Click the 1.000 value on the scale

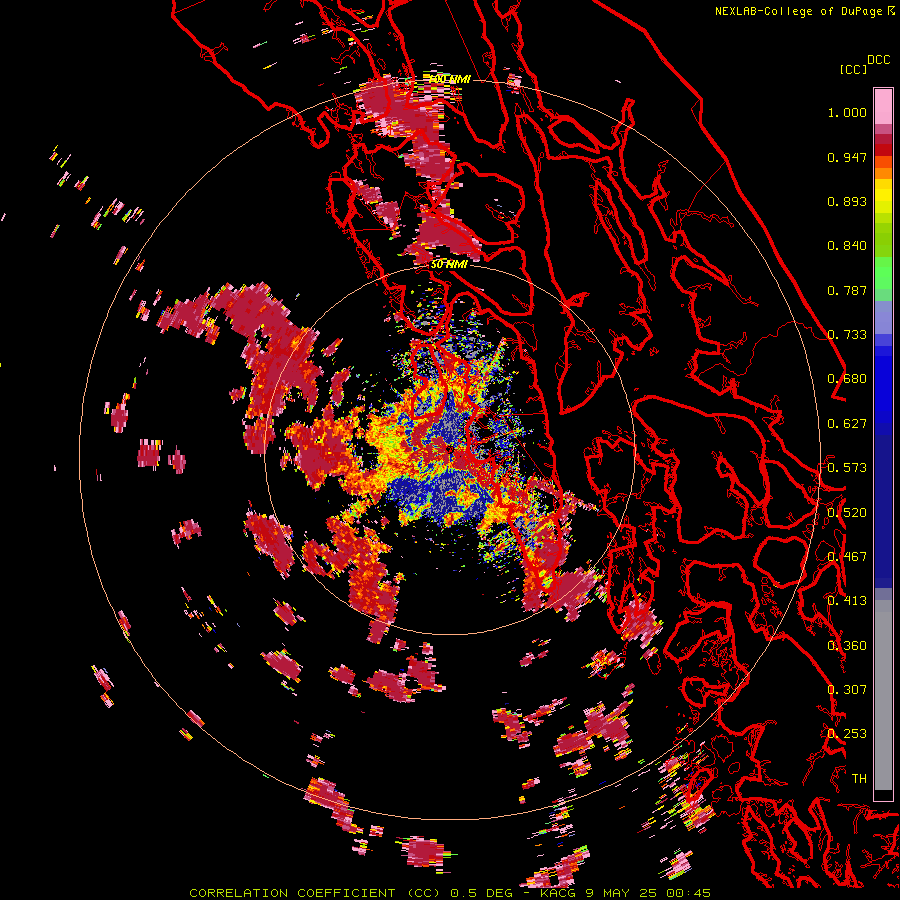pyautogui.click(x=847, y=112)
